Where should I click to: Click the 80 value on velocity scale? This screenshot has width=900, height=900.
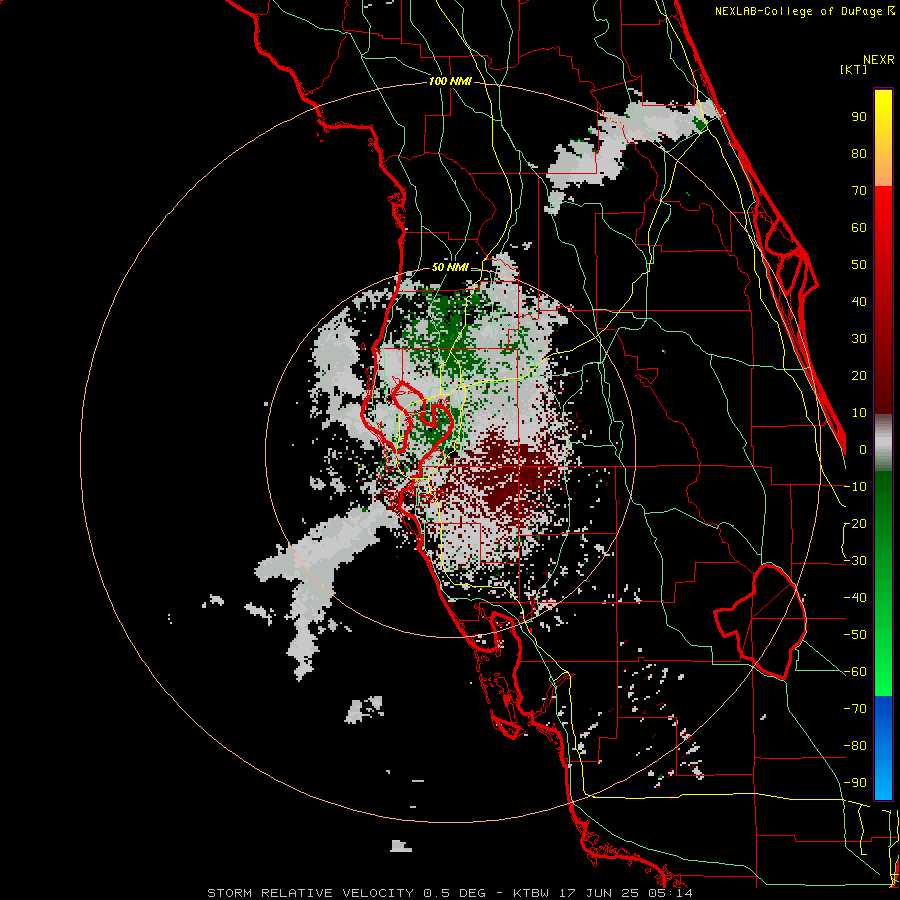[x=859, y=153]
